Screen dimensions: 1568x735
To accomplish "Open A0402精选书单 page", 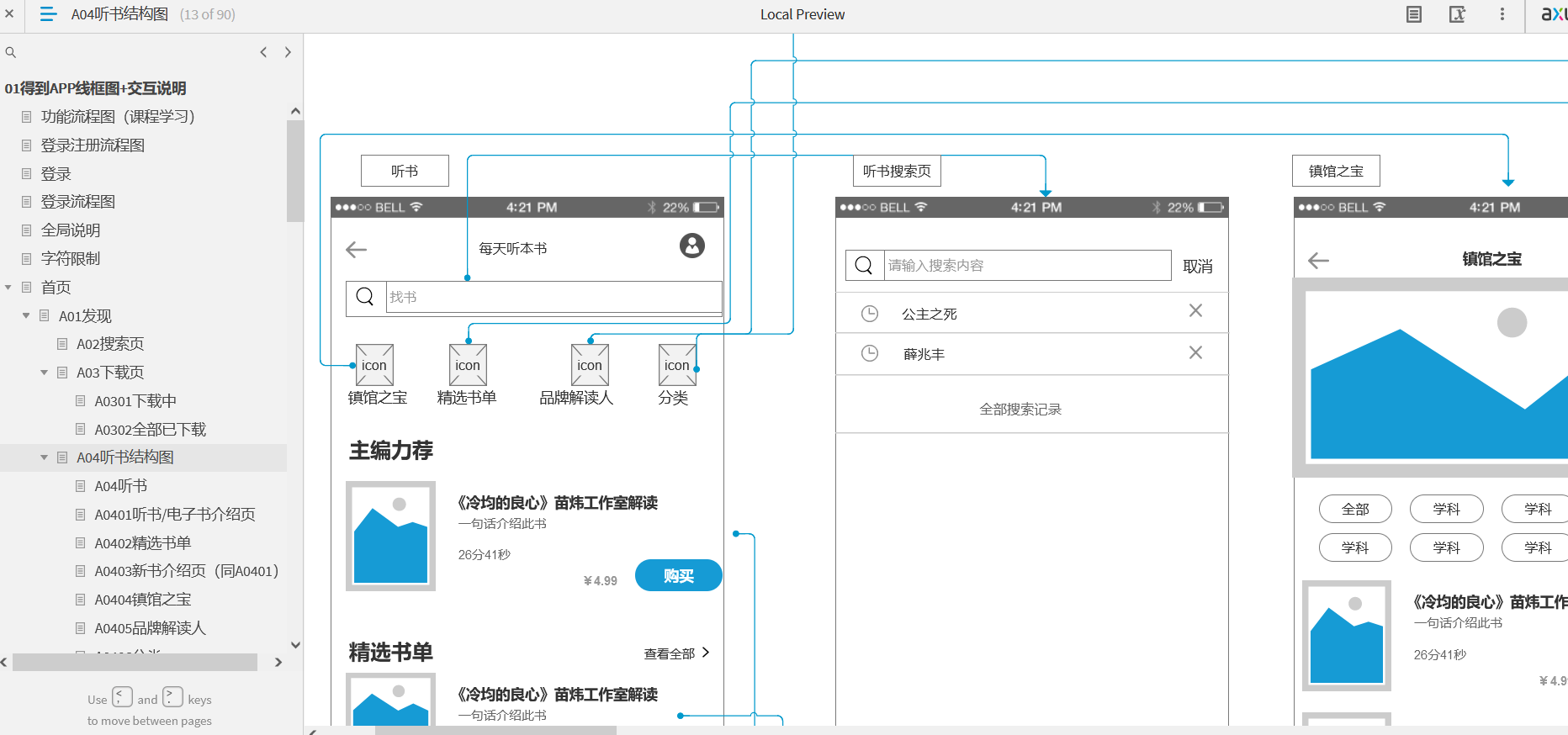I will 142,543.
